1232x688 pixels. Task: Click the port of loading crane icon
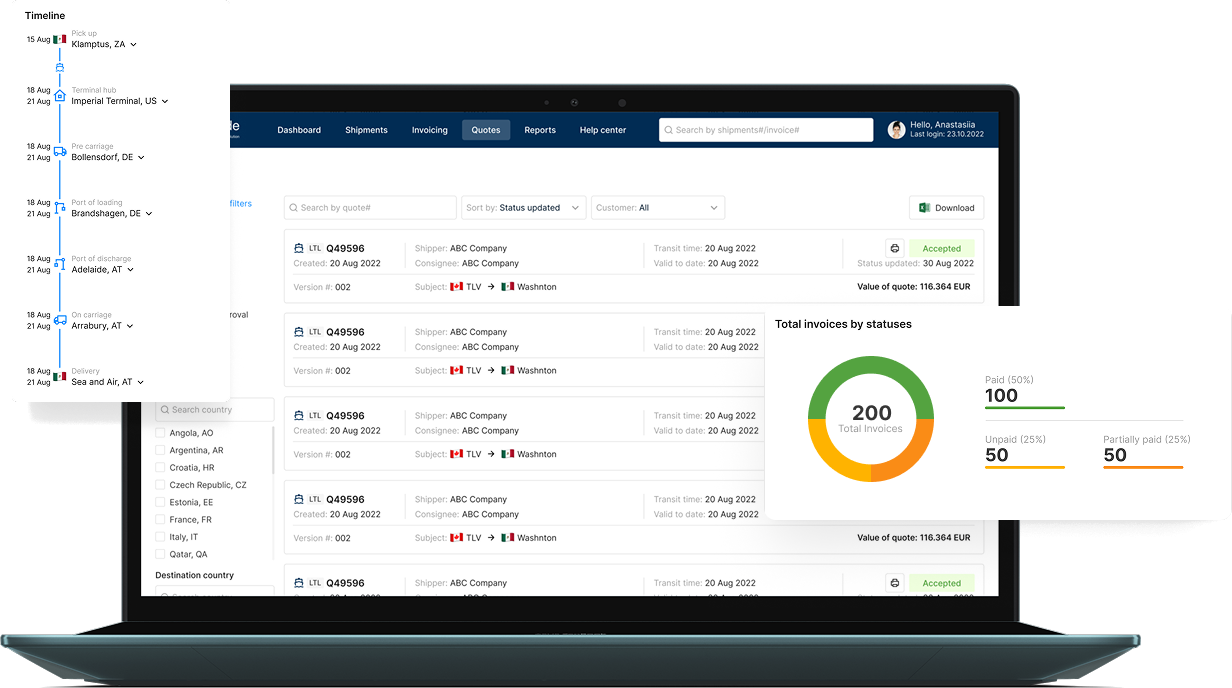click(x=60, y=208)
